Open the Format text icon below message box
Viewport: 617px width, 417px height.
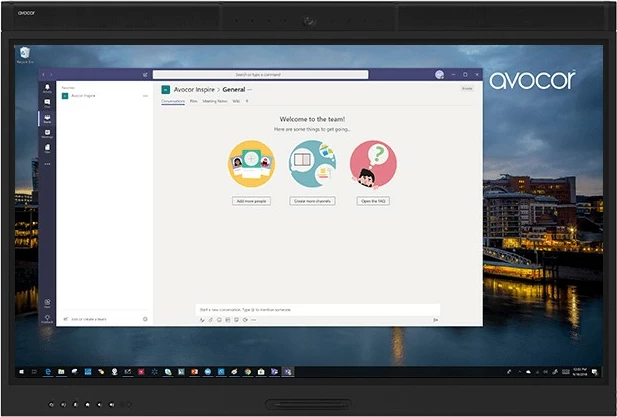coord(201,320)
